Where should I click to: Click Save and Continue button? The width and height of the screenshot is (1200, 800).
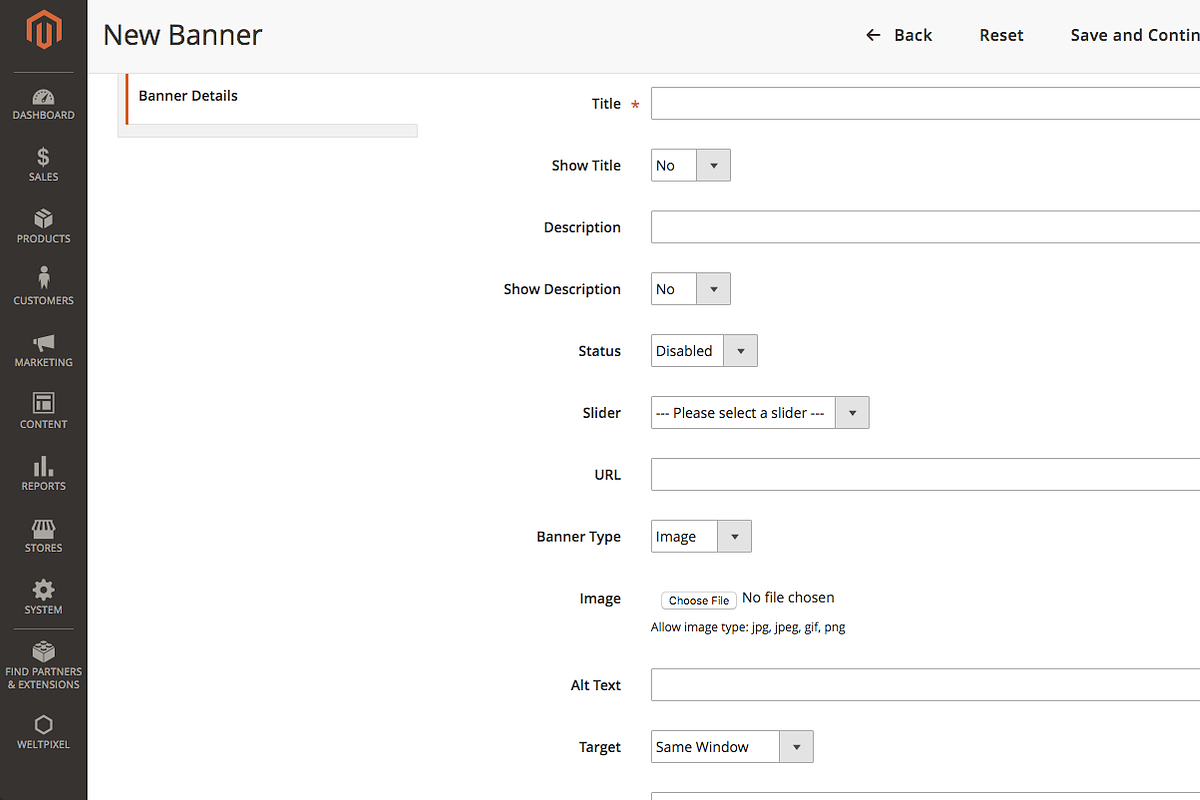1135,35
